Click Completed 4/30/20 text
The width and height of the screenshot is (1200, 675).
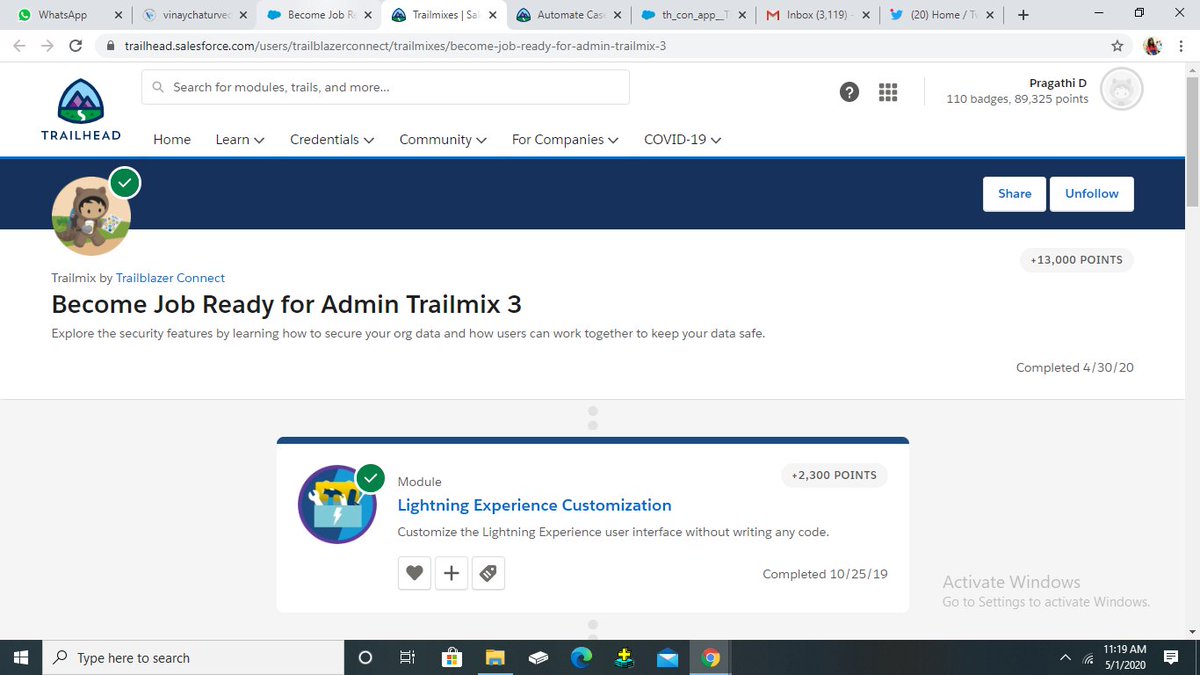point(1075,368)
